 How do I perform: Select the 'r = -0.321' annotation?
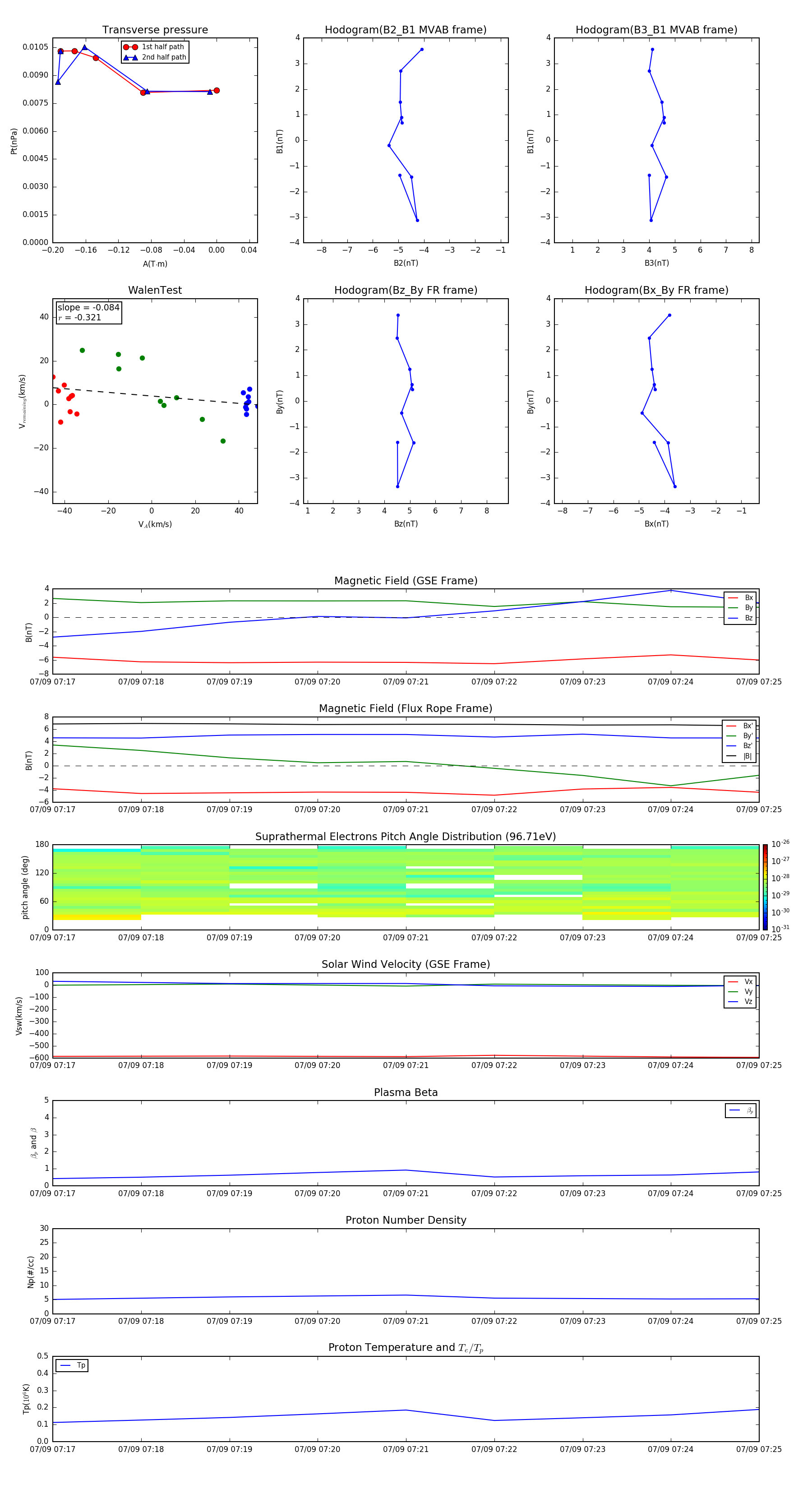coord(80,317)
